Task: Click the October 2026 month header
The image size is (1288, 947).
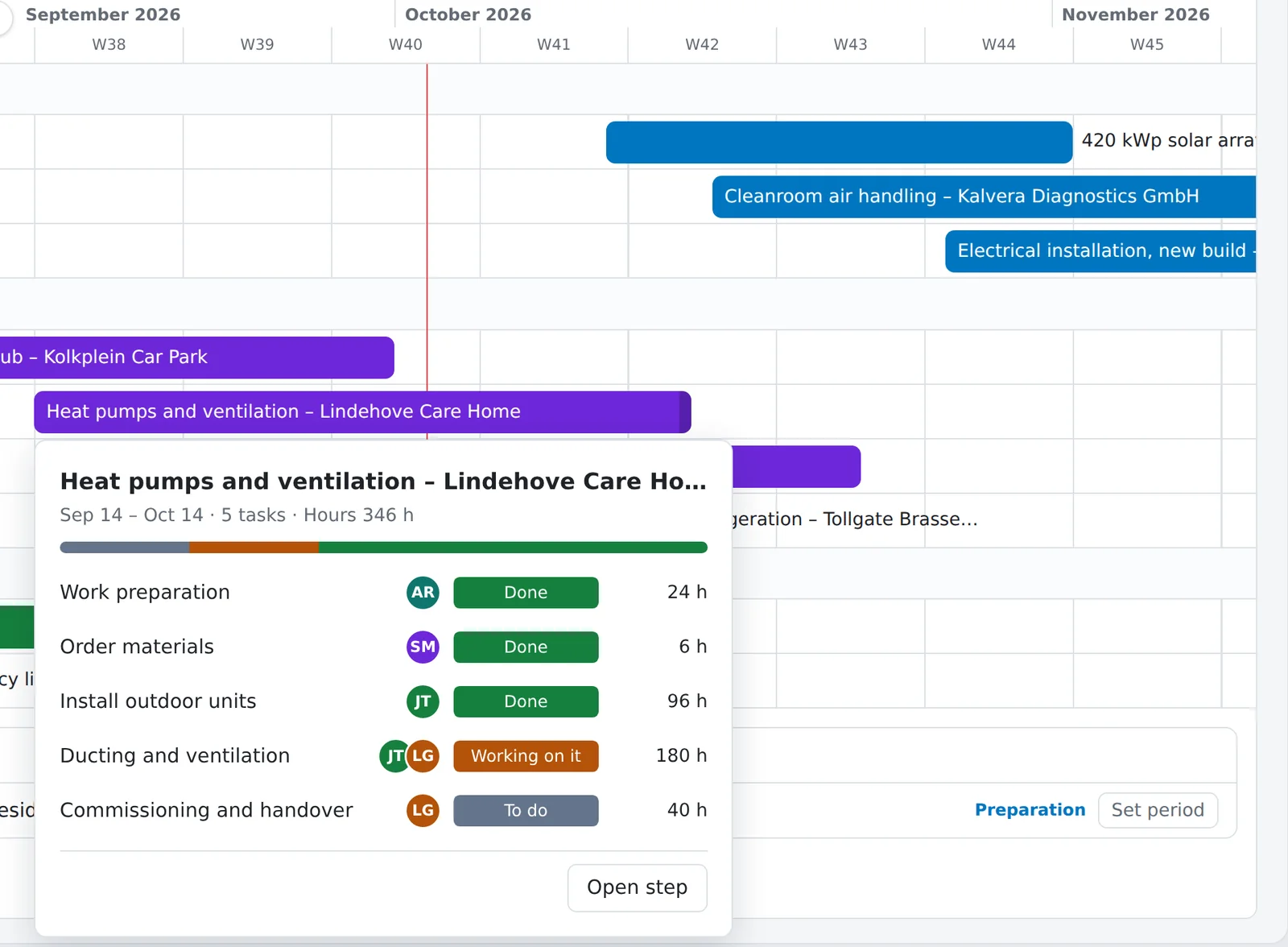Action: click(x=468, y=14)
